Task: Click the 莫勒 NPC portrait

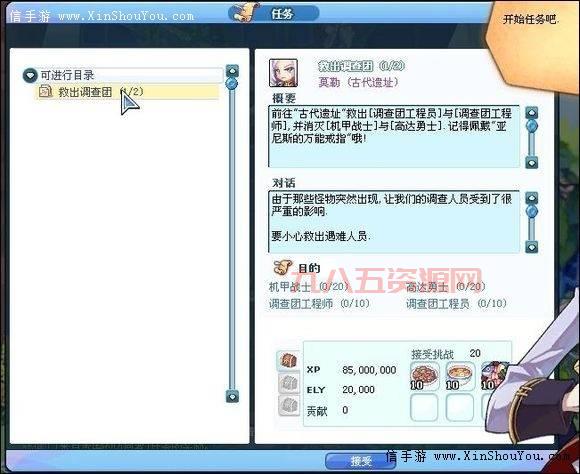Action: (283, 73)
